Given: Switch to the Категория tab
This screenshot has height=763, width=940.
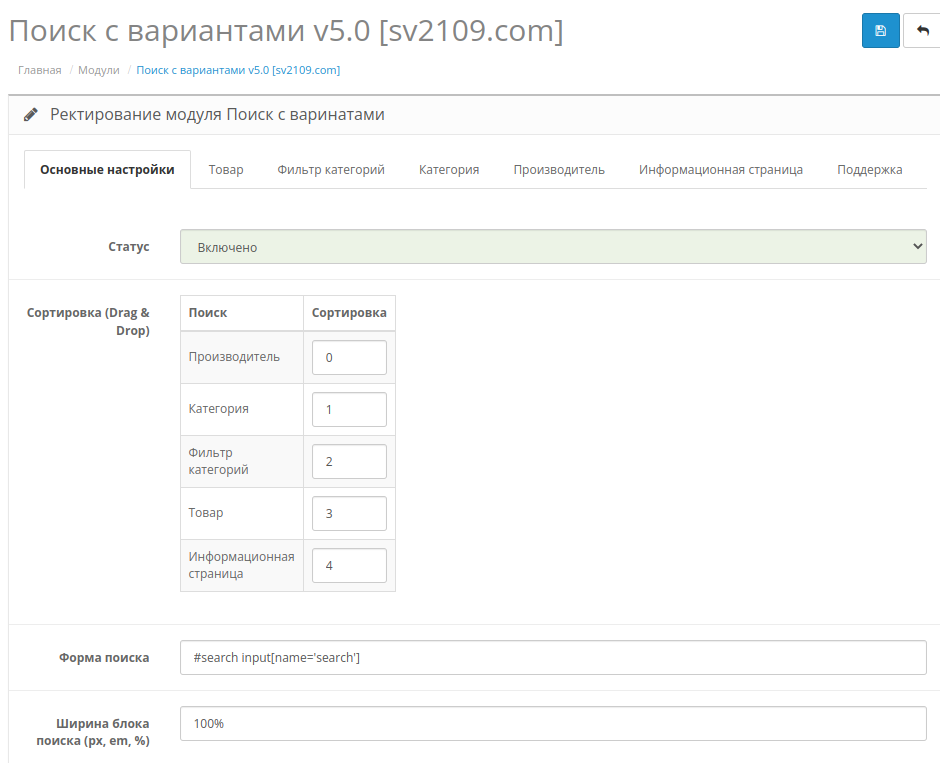Looking at the screenshot, I should tap(449, 170).
